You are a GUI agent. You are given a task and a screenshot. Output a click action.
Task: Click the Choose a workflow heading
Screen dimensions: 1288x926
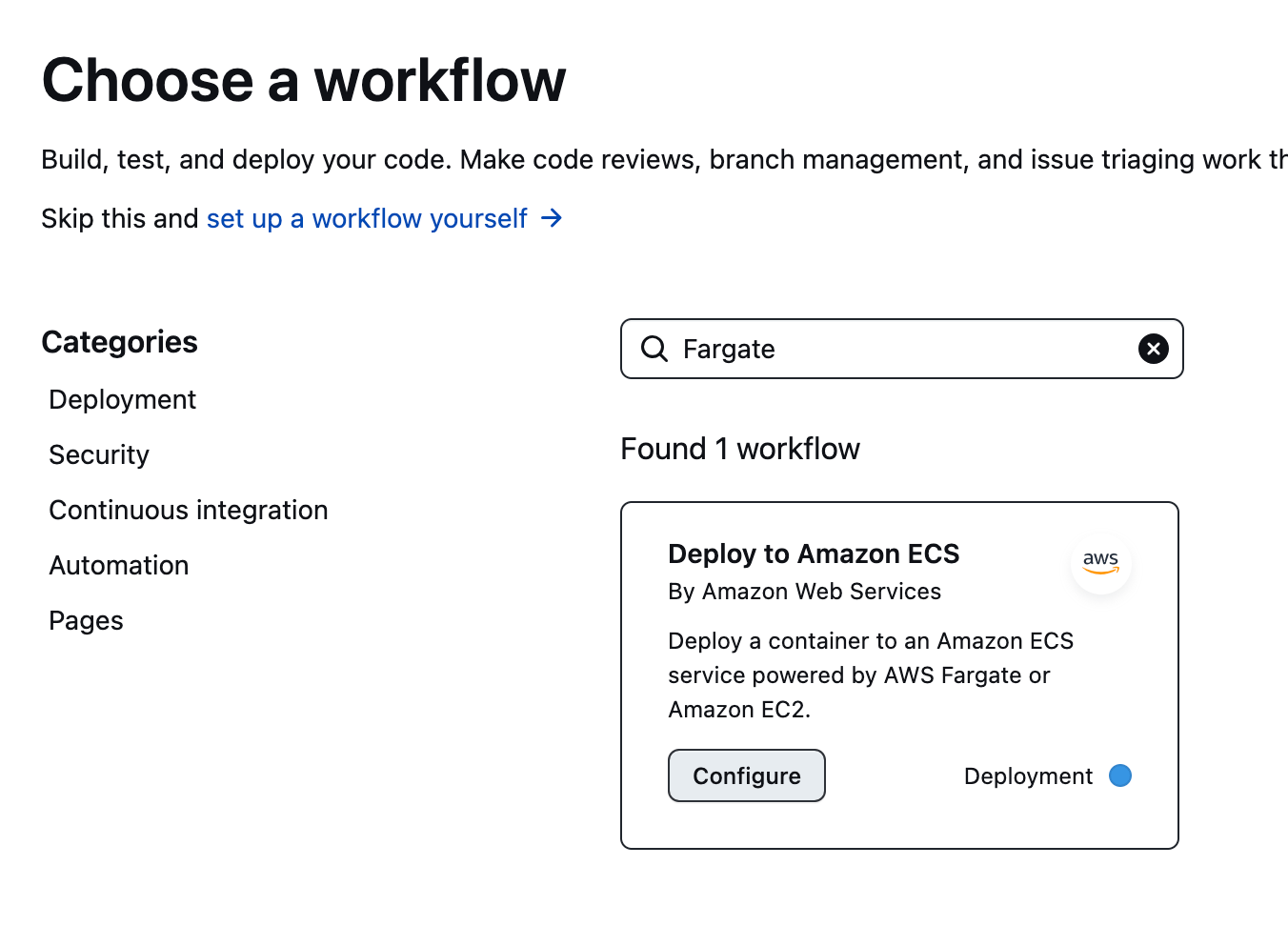click(304, 80)
